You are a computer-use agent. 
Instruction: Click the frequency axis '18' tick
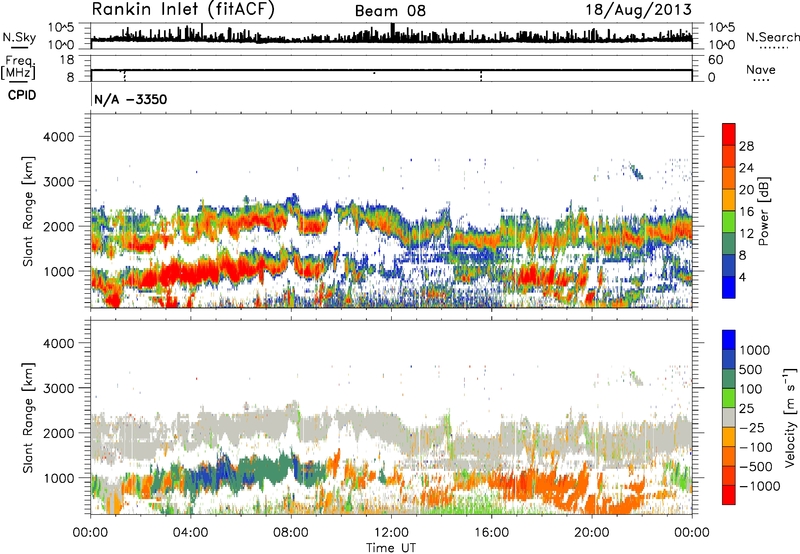coord(67,60)
